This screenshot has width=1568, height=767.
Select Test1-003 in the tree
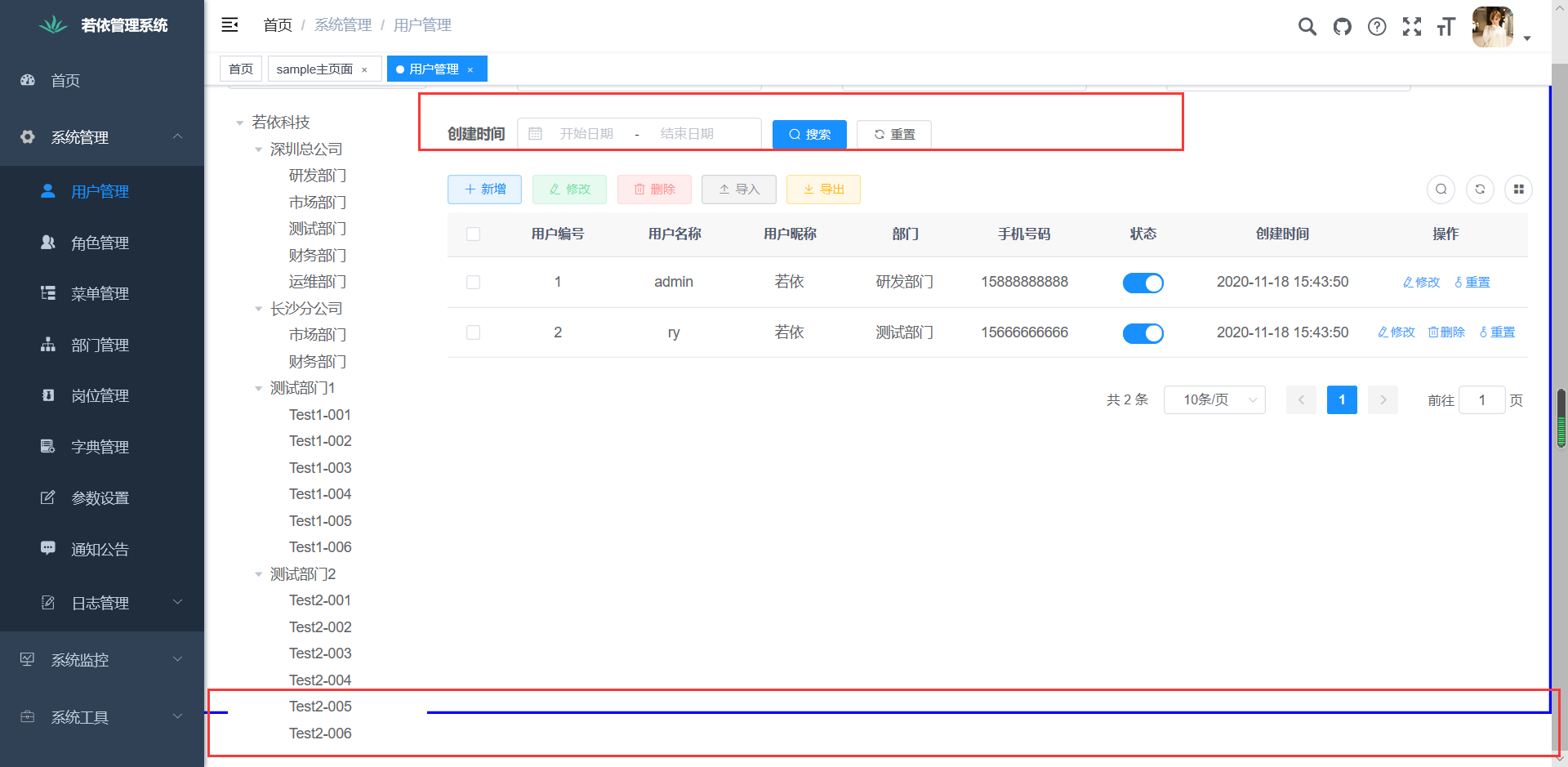[320, 468]
